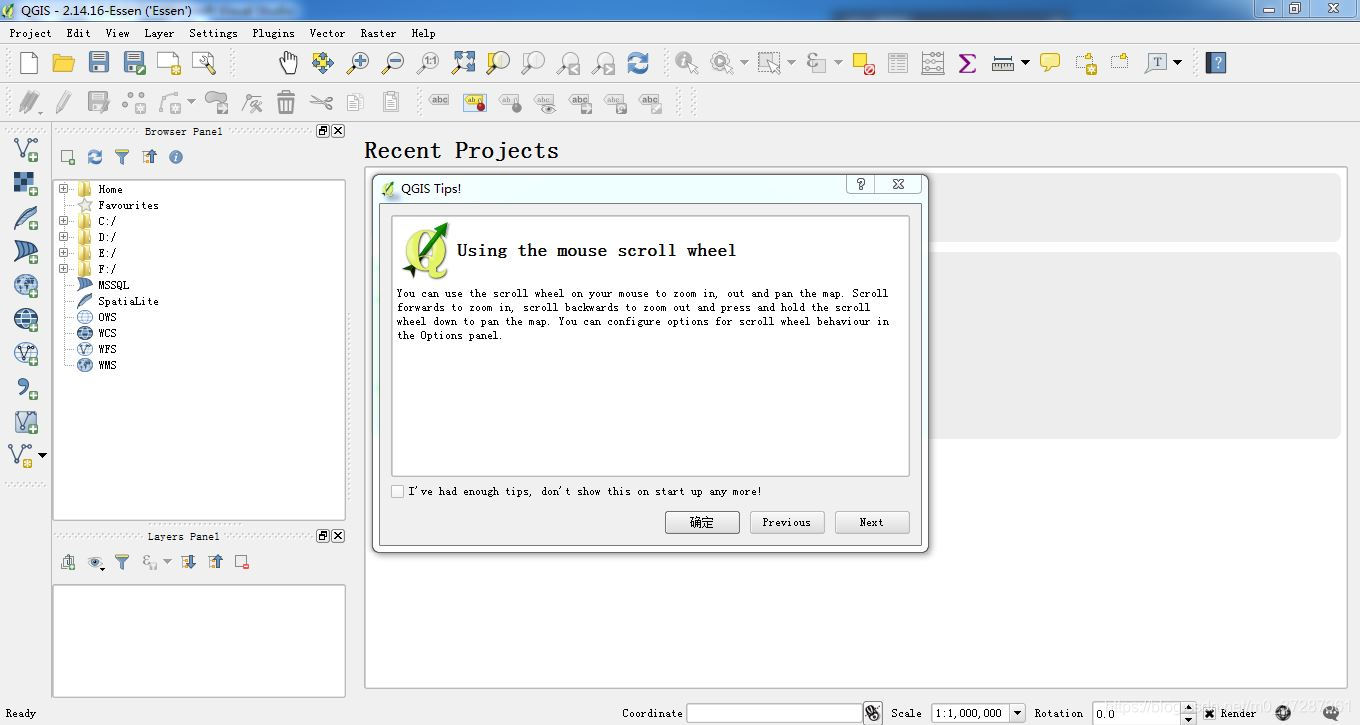
Task: Open the Measure tool dropdown arrow
Action: (1025, 63)
